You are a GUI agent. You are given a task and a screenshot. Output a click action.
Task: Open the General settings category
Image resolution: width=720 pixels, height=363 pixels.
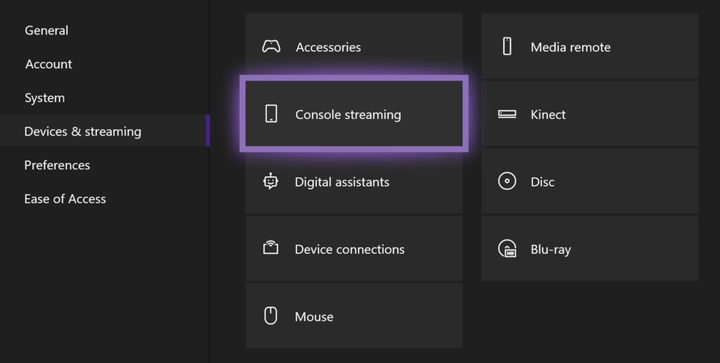point(46,30)
